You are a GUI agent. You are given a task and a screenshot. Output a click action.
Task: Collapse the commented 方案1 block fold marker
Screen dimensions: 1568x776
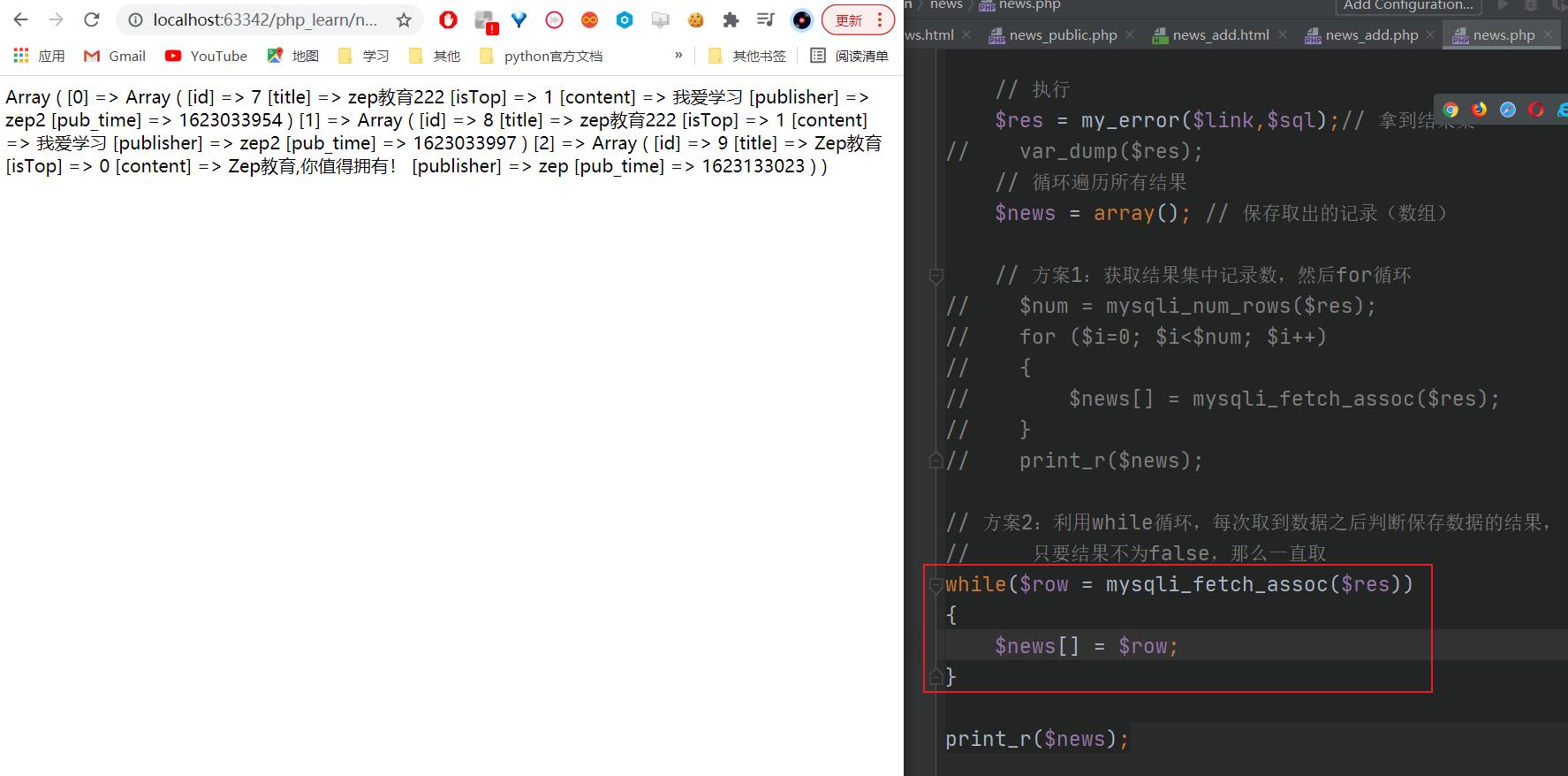[935, 276]
